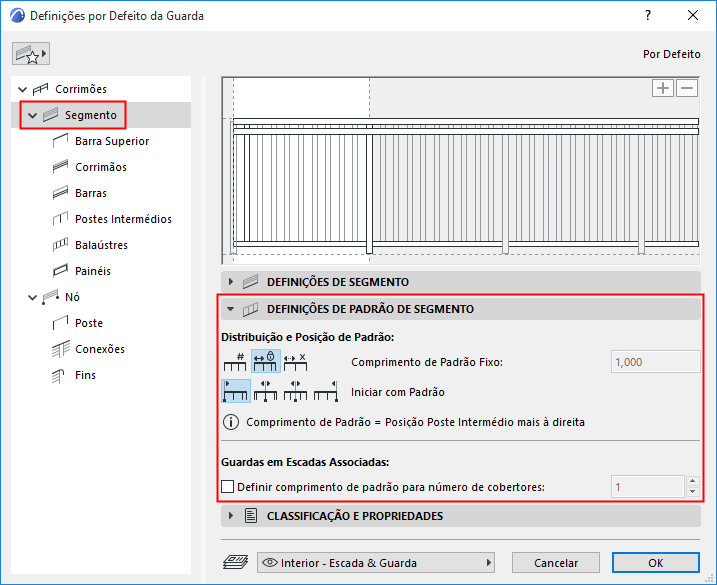717x585 pixels.
Task: Collapse the Corrimões tree group
Action: 22,89
